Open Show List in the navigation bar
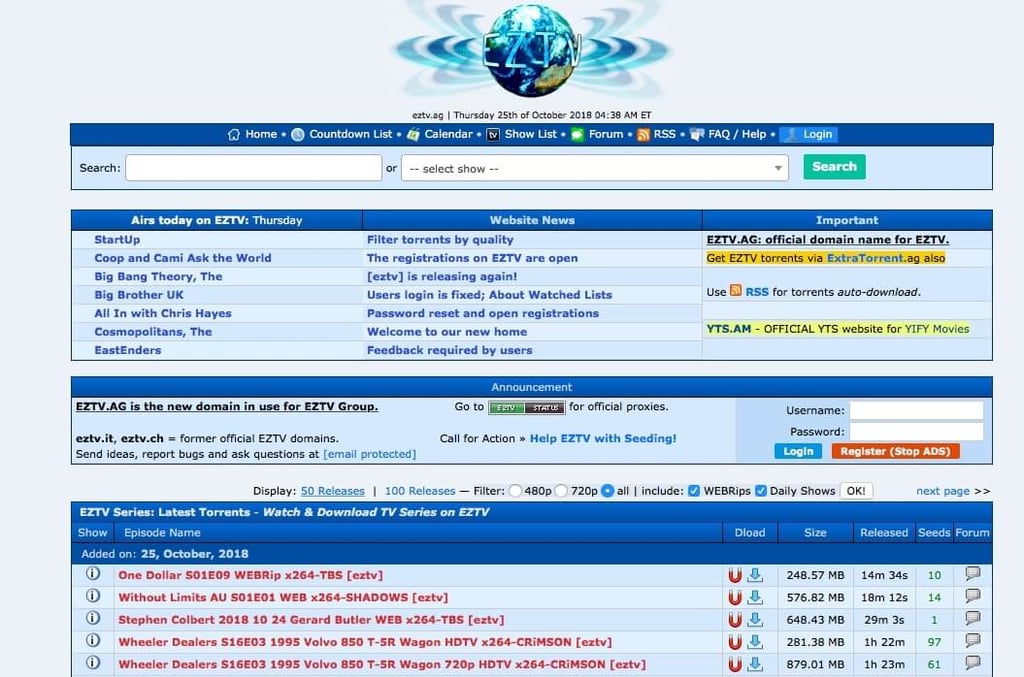The width and height of the screenshot is (1024, 677). [x=530, y=134]
